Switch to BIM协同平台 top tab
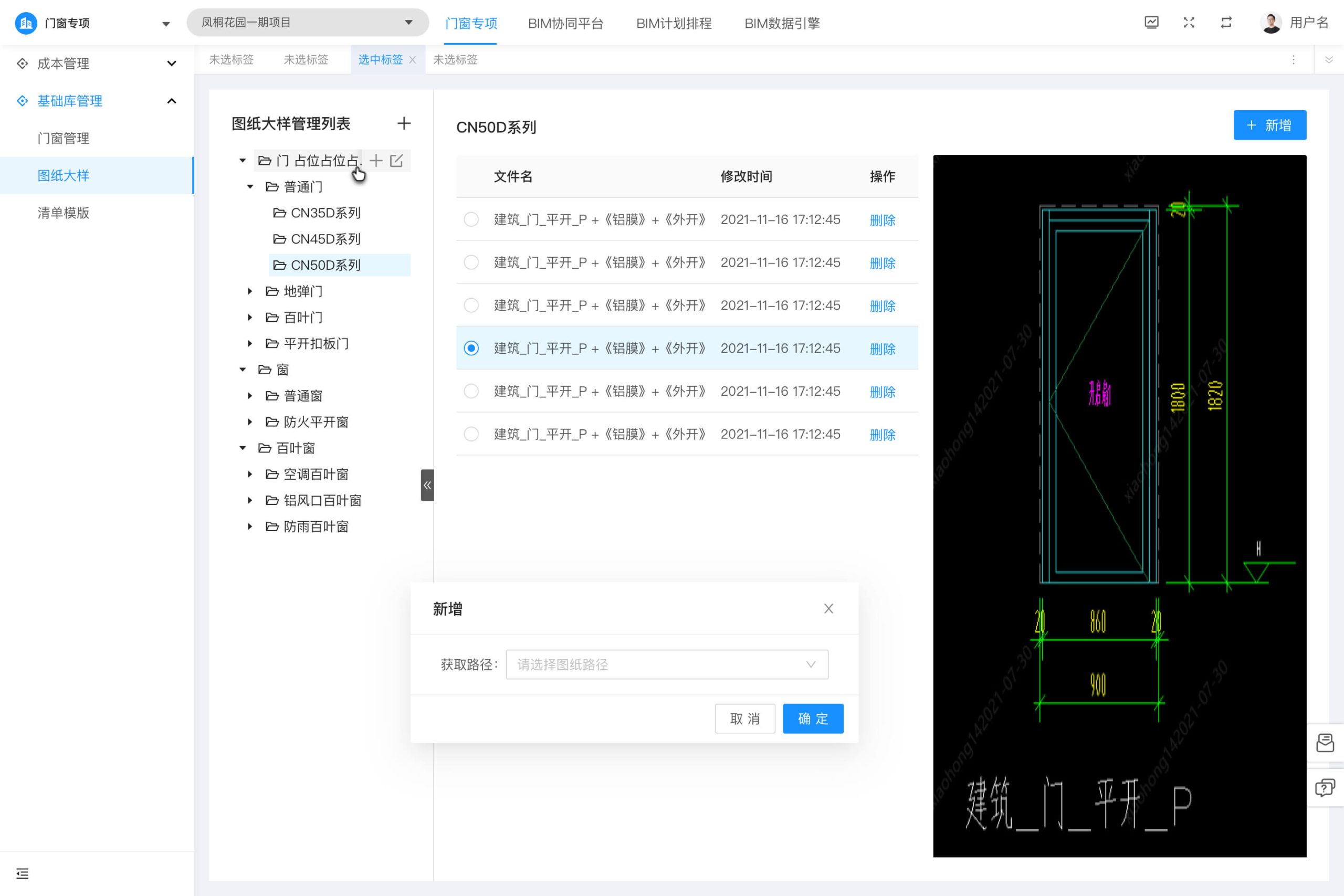The width and height of the screenshot is (1344, 896). point(565,24)
